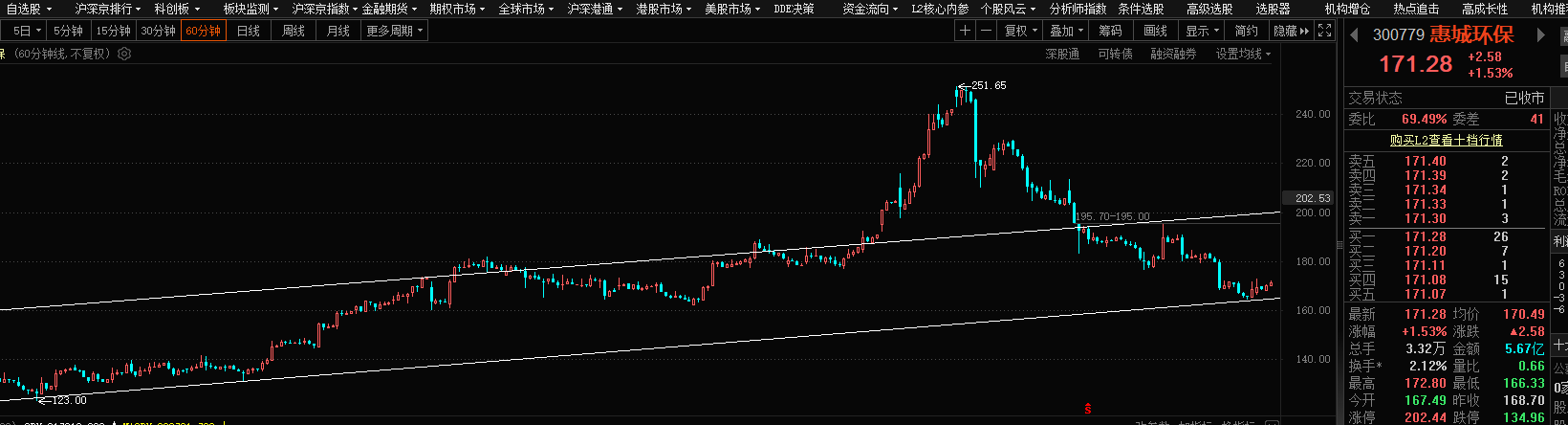
Task: Click 金额 value 5.67亿
Action: 1524,349
